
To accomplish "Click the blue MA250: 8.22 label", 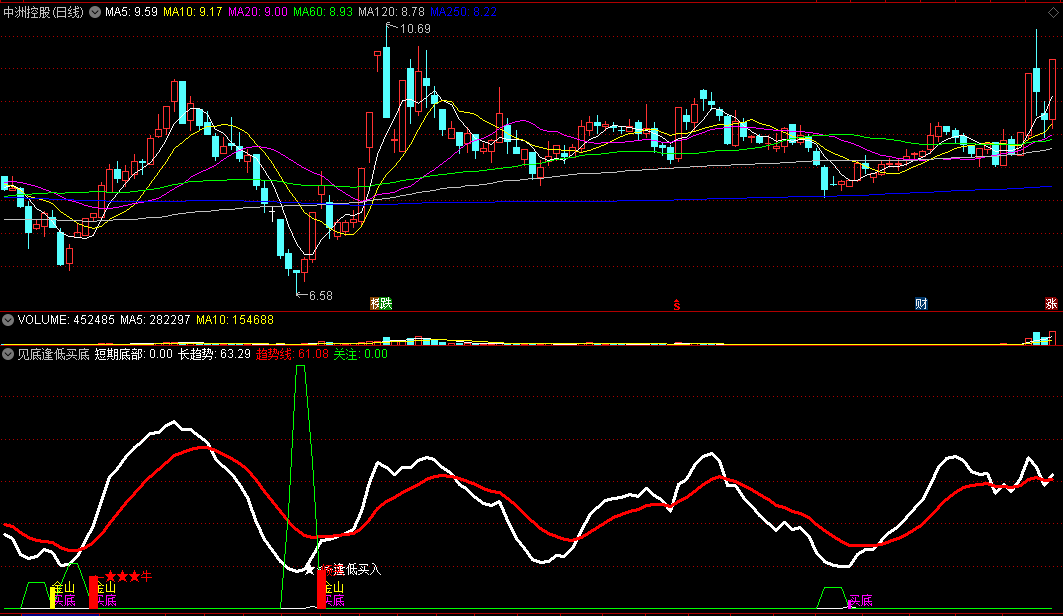I will point(464,12).
